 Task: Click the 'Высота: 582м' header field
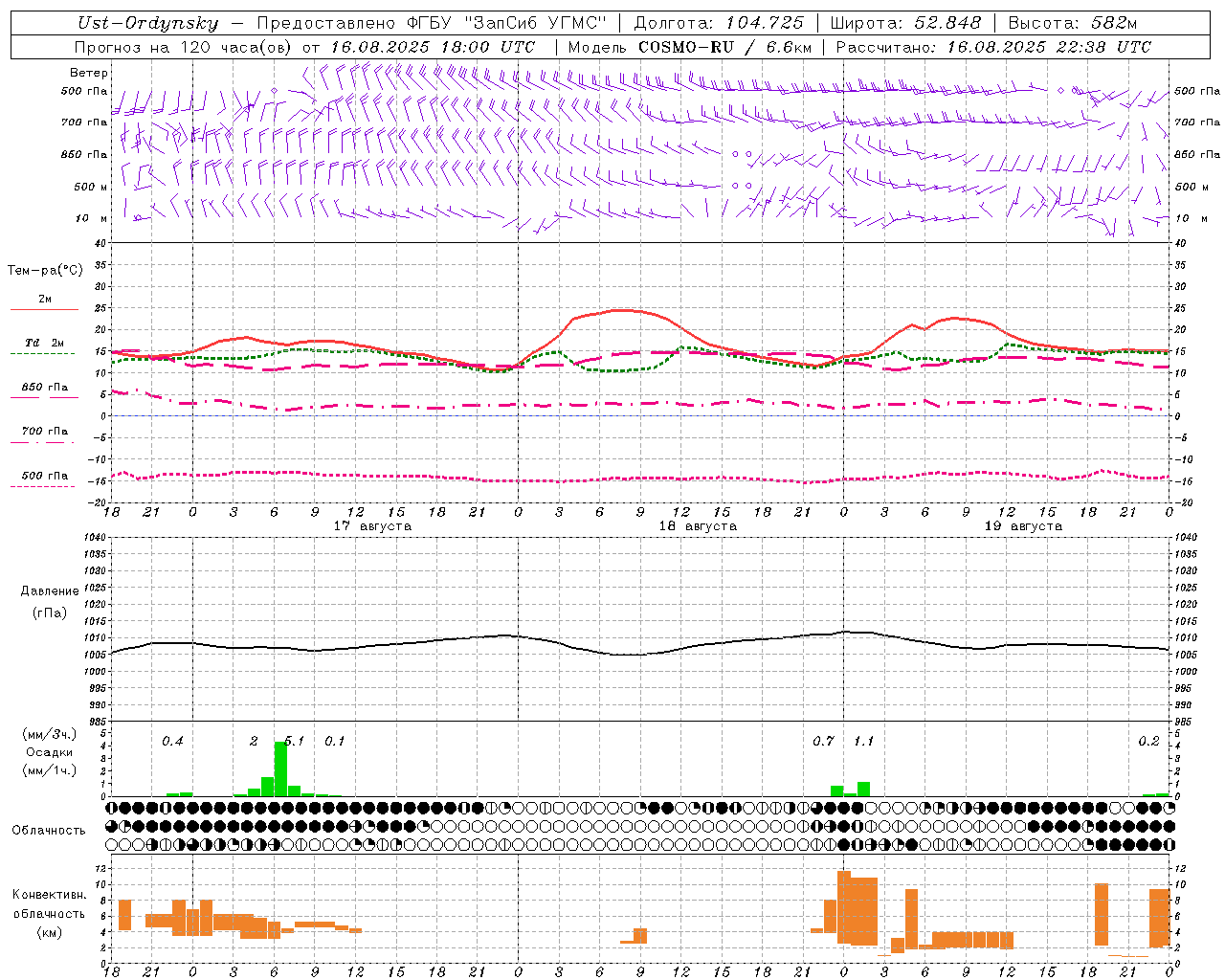point(1073,23)
